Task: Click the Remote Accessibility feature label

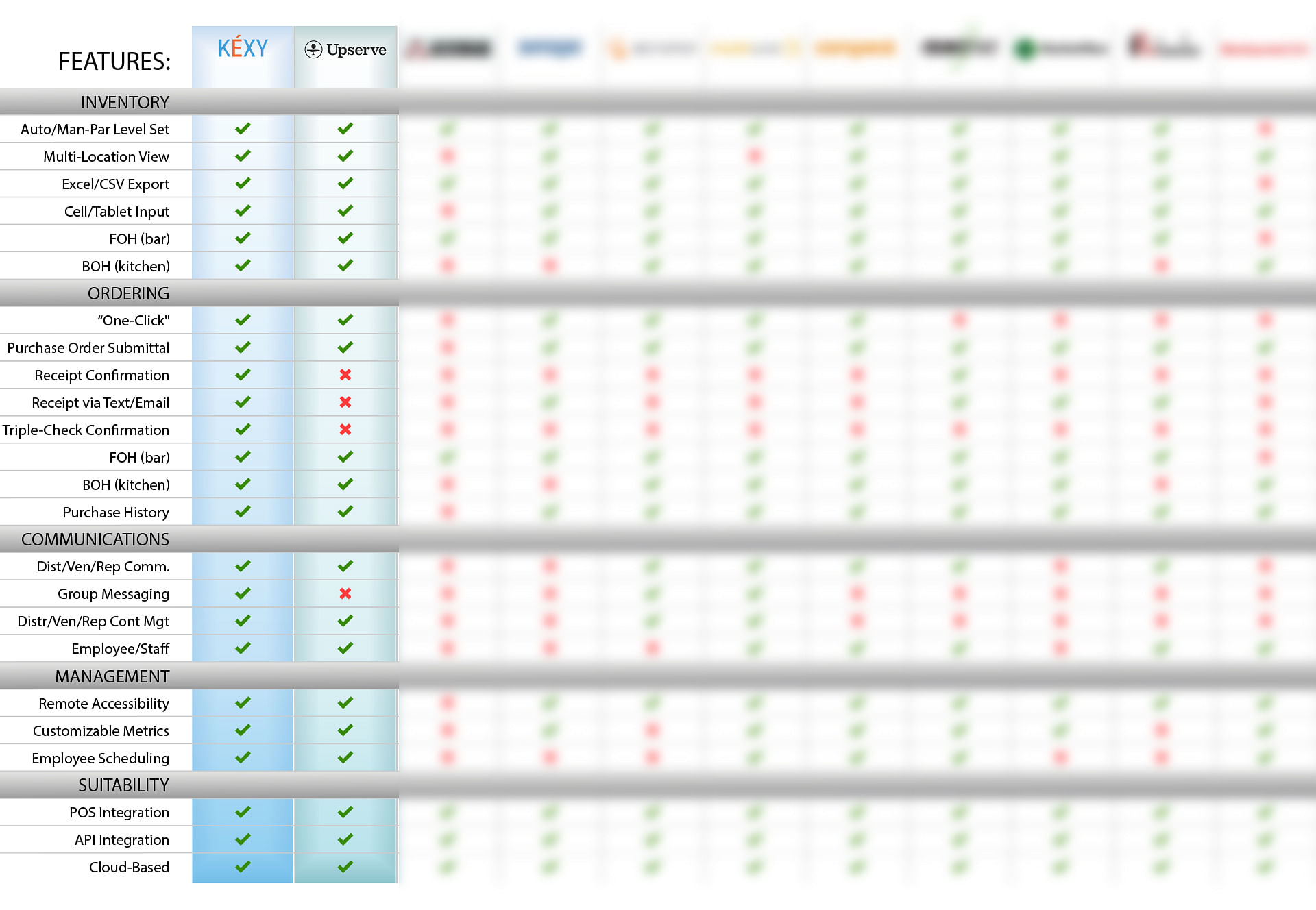Action: [103, 704]
